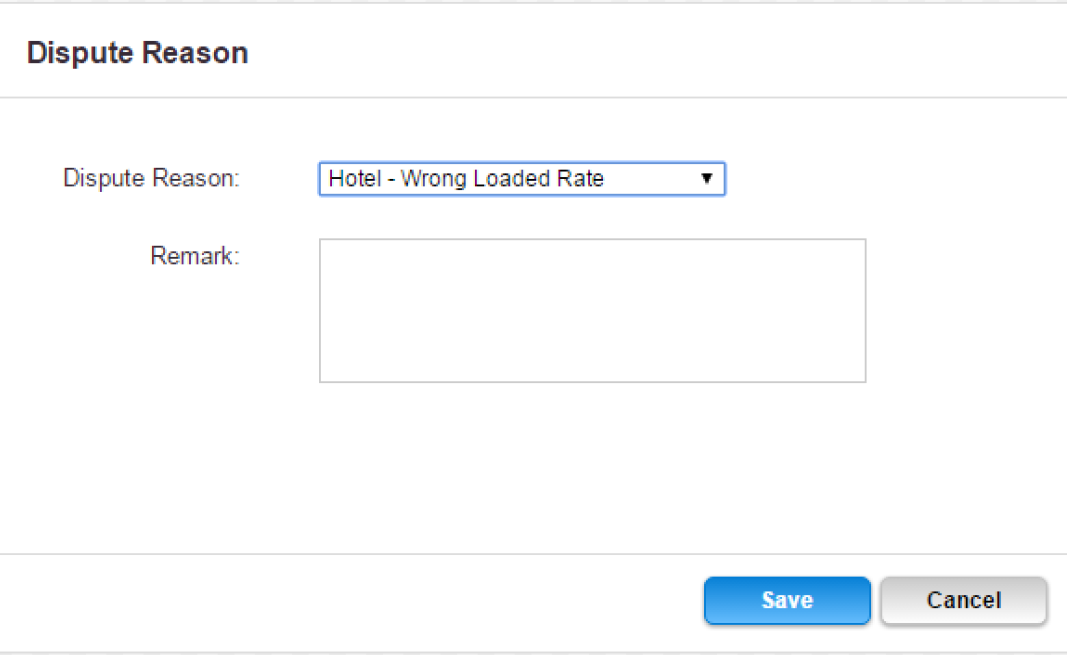Image resolution: width=1067 pixels, height=655 pixels.
Task: Click the bold "Dispute Reason" dialog title
Action: (x=137, y=53)
